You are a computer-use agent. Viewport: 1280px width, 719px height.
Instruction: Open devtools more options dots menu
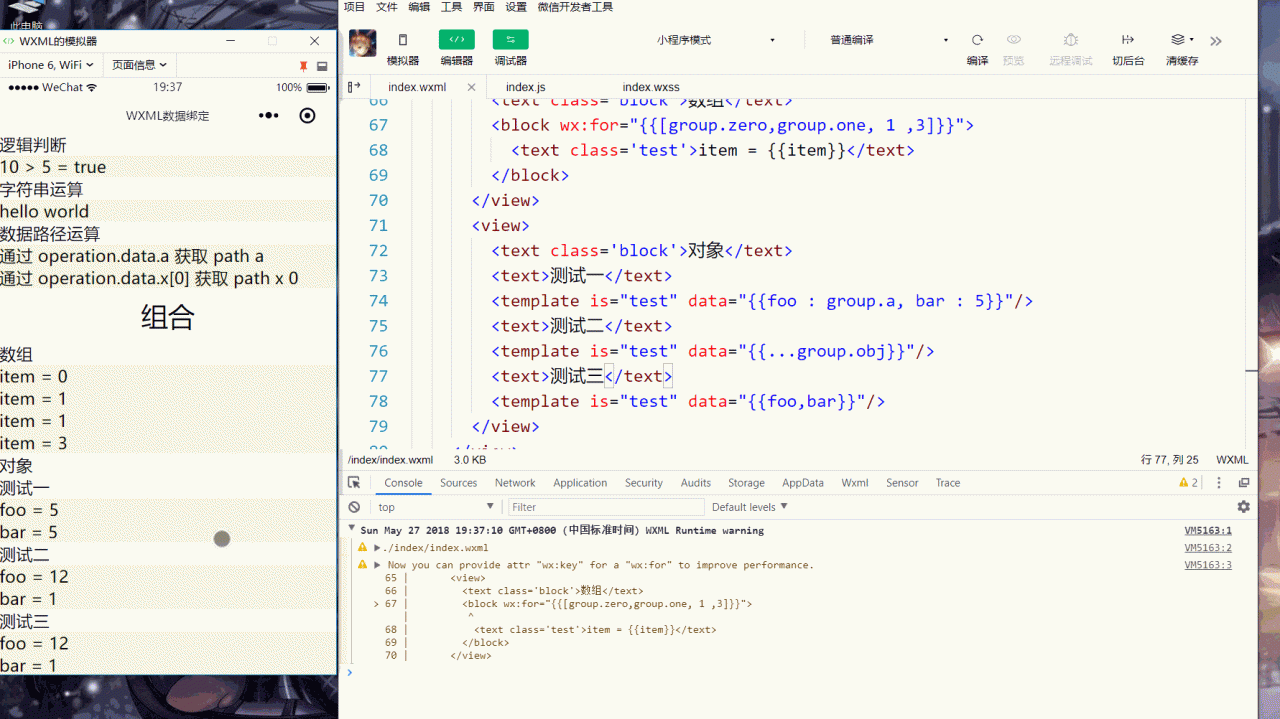1219,483
